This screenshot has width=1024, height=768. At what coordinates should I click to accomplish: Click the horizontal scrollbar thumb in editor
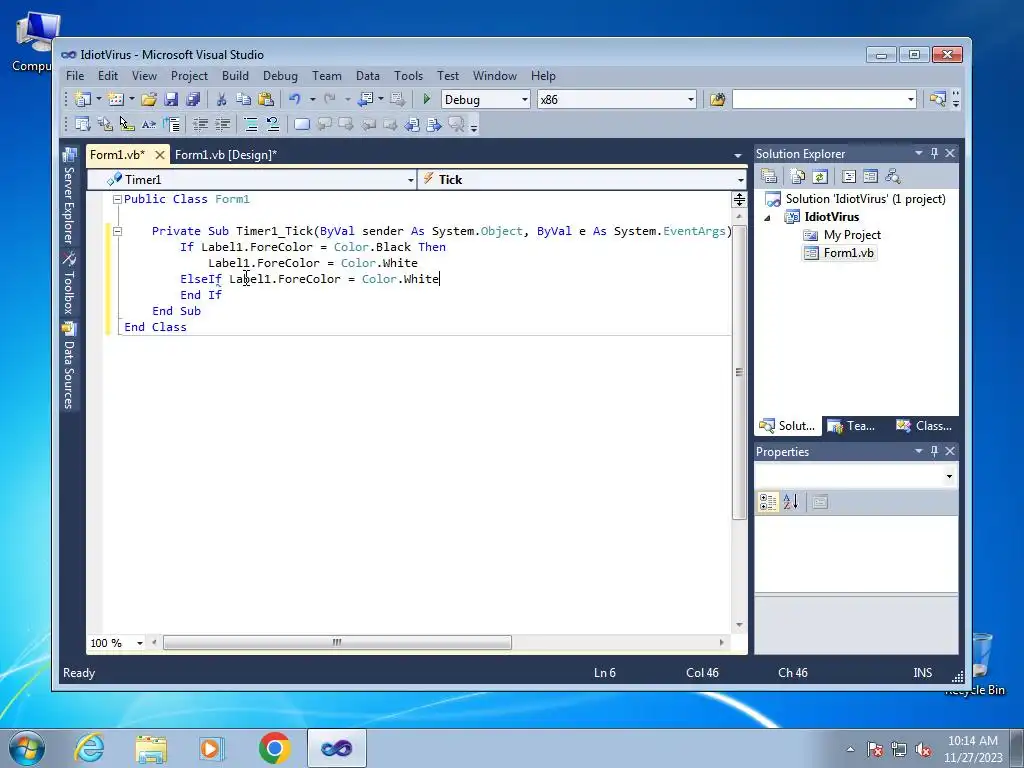(337, 643)
